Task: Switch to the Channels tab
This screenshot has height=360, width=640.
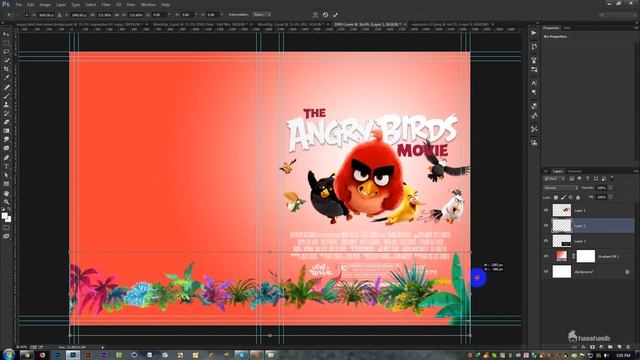Action: click(x=575, y=171)
